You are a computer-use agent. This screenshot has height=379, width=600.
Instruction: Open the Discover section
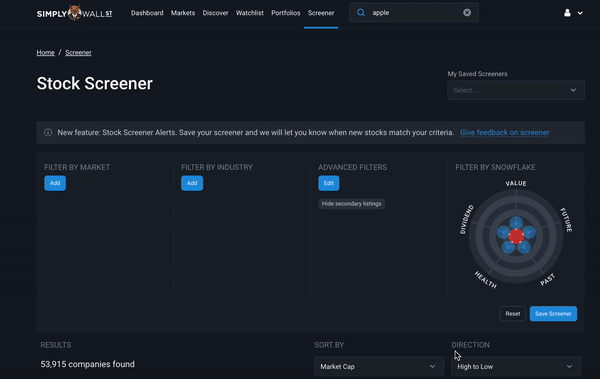(215, 13)
